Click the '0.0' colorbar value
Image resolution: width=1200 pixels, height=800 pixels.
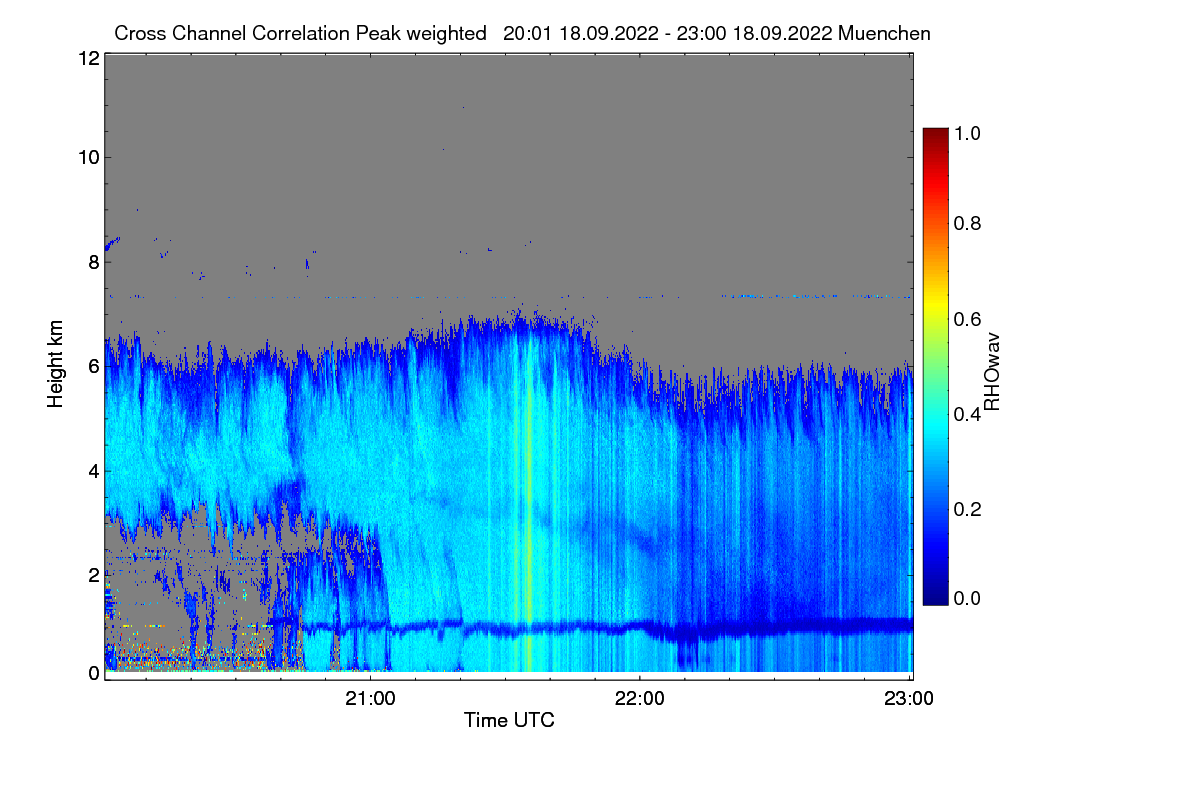(966, 598)
